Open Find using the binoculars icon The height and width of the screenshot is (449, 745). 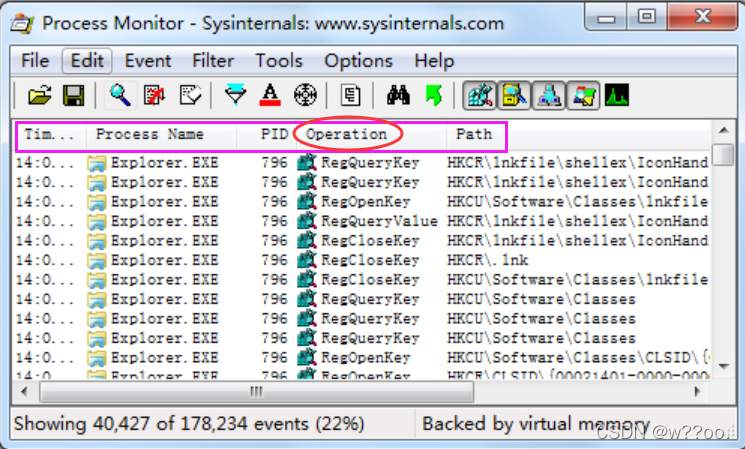point(398,96)
